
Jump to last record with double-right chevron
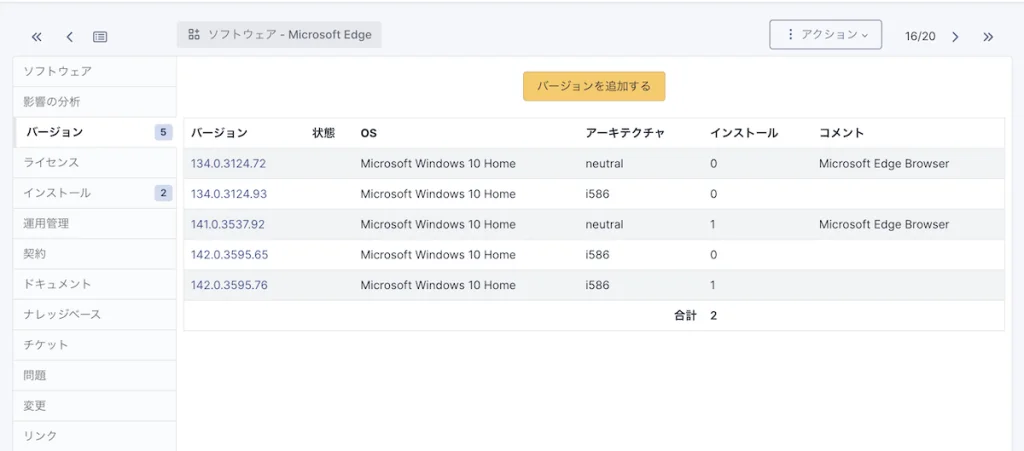click(x=988, y=37)
